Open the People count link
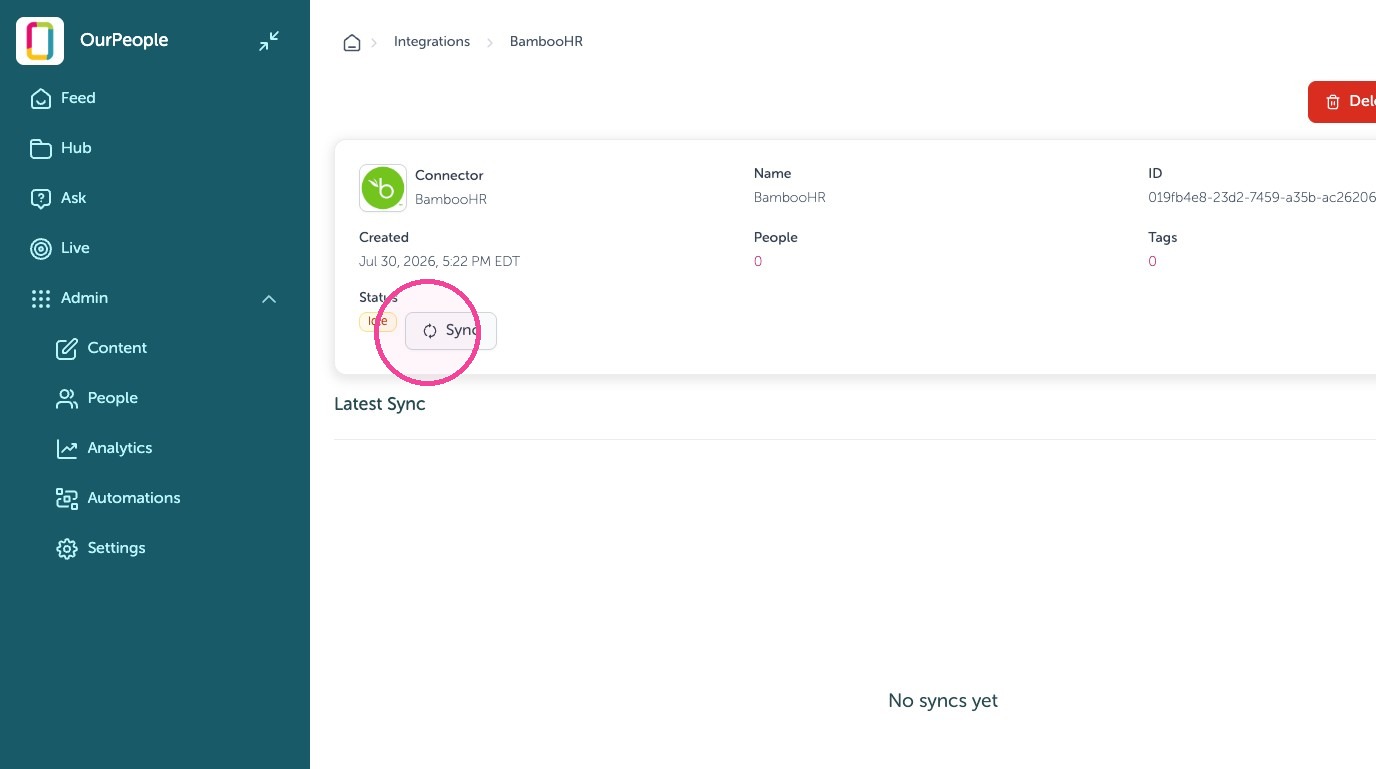 coord(758,262)
